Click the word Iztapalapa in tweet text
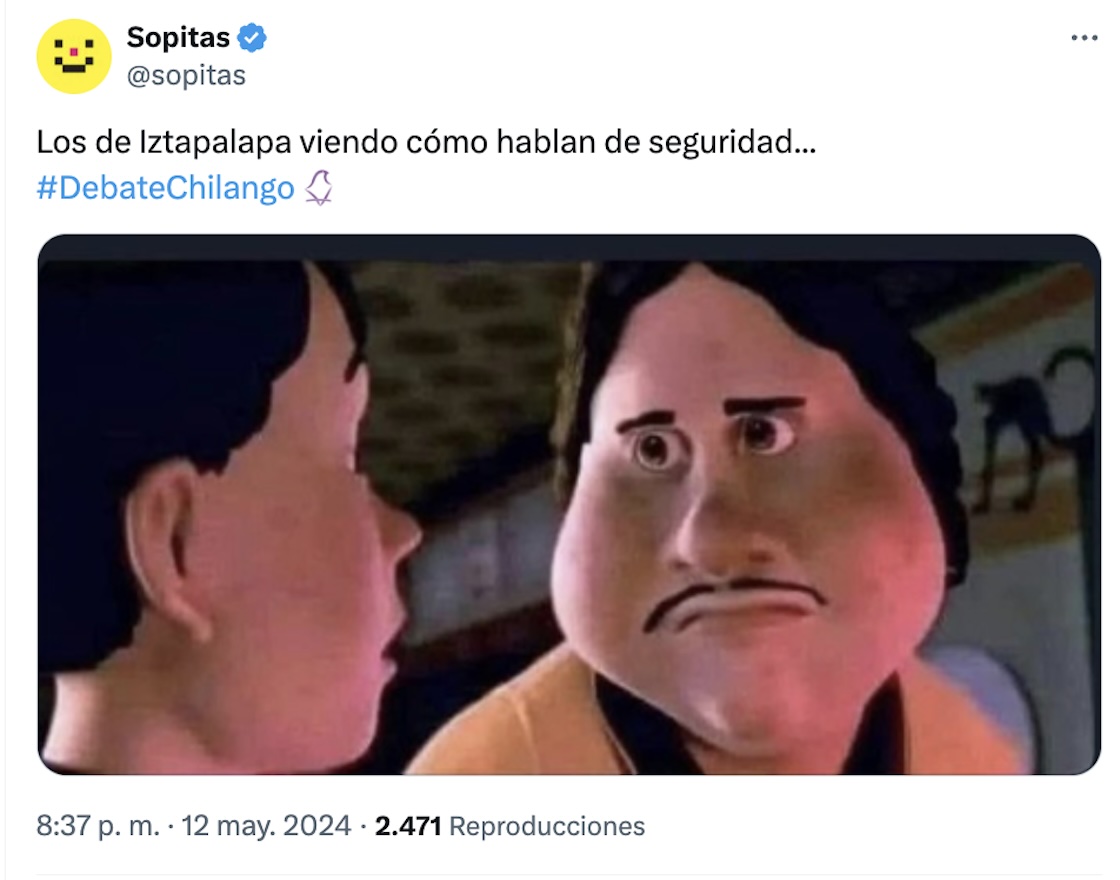 pyautogui.click(x=215, y=142)
